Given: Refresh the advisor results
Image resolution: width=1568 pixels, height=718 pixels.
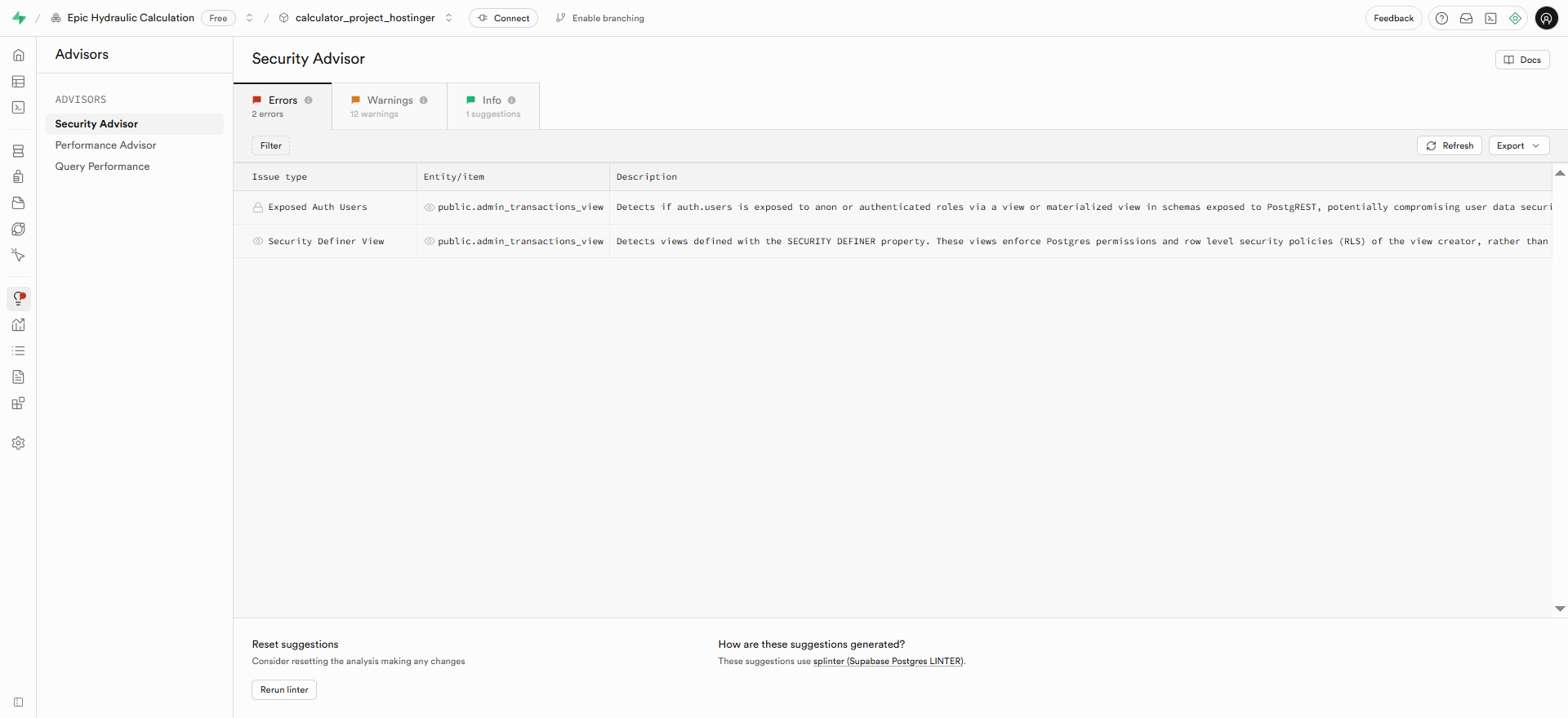Looking at the screenshot, I should pos(1450,145).
